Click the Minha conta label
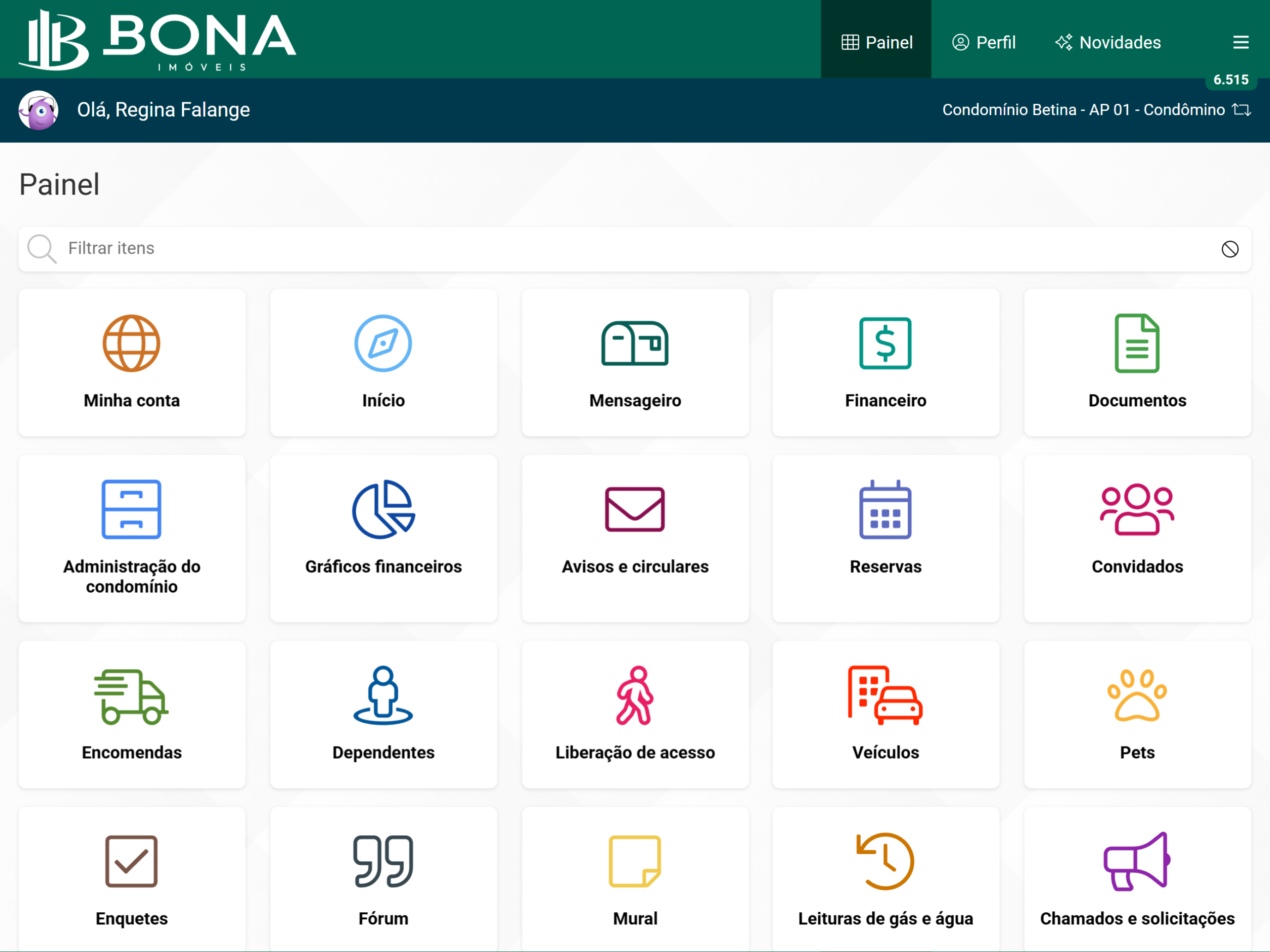The height and width of the screenshot is (952, 1270). [132, 400]
